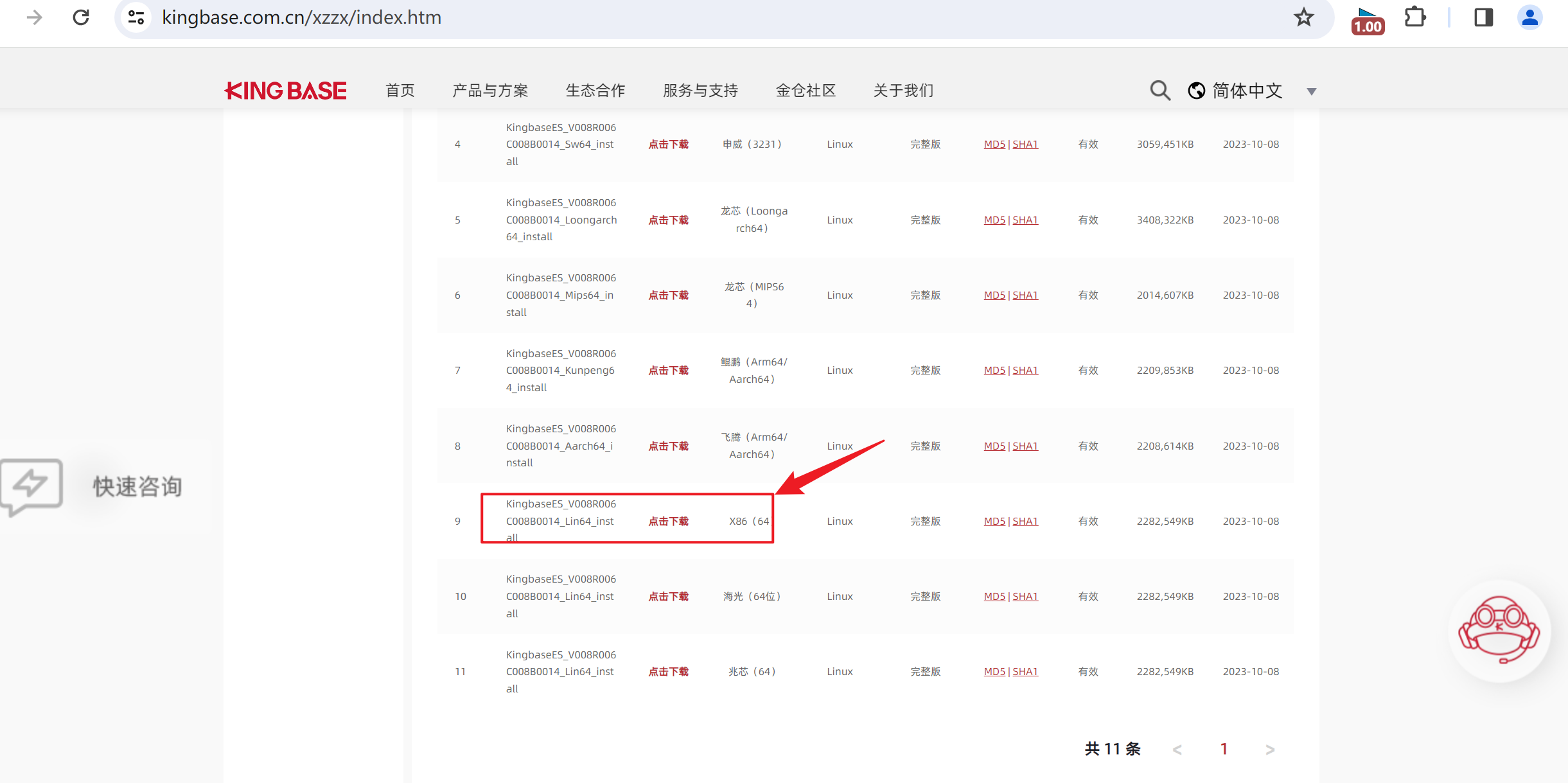
Task: Select file size 2014,607KB cell
Action: pos(1165,295)
